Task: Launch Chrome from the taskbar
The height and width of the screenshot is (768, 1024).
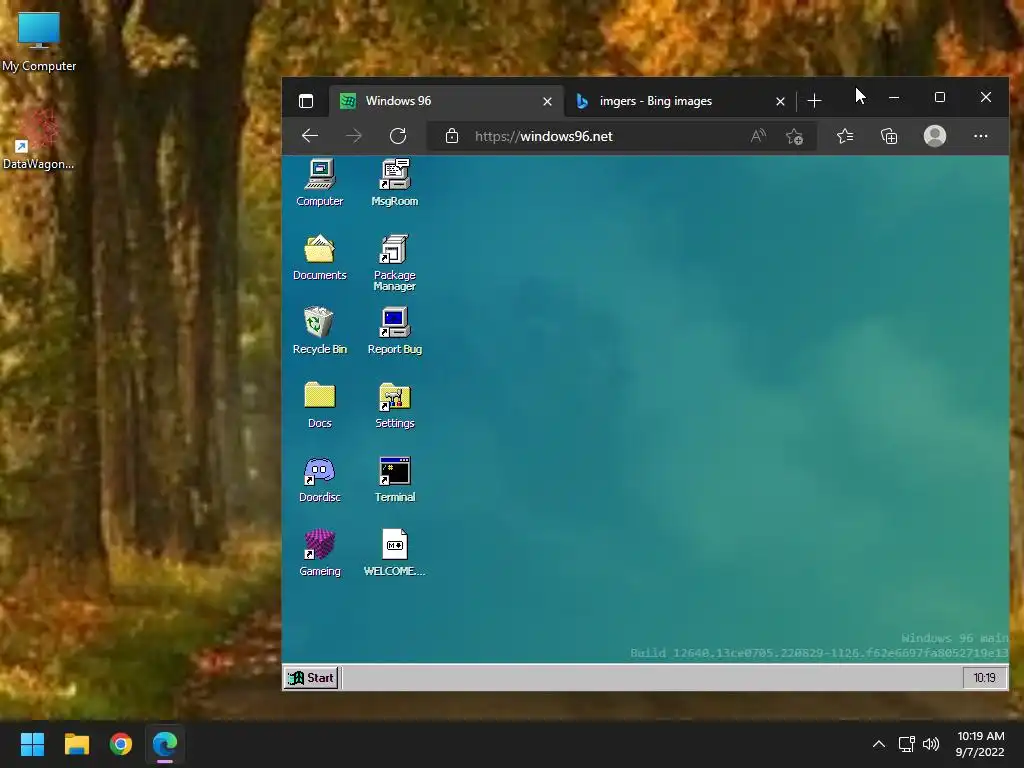Action: 121,744
